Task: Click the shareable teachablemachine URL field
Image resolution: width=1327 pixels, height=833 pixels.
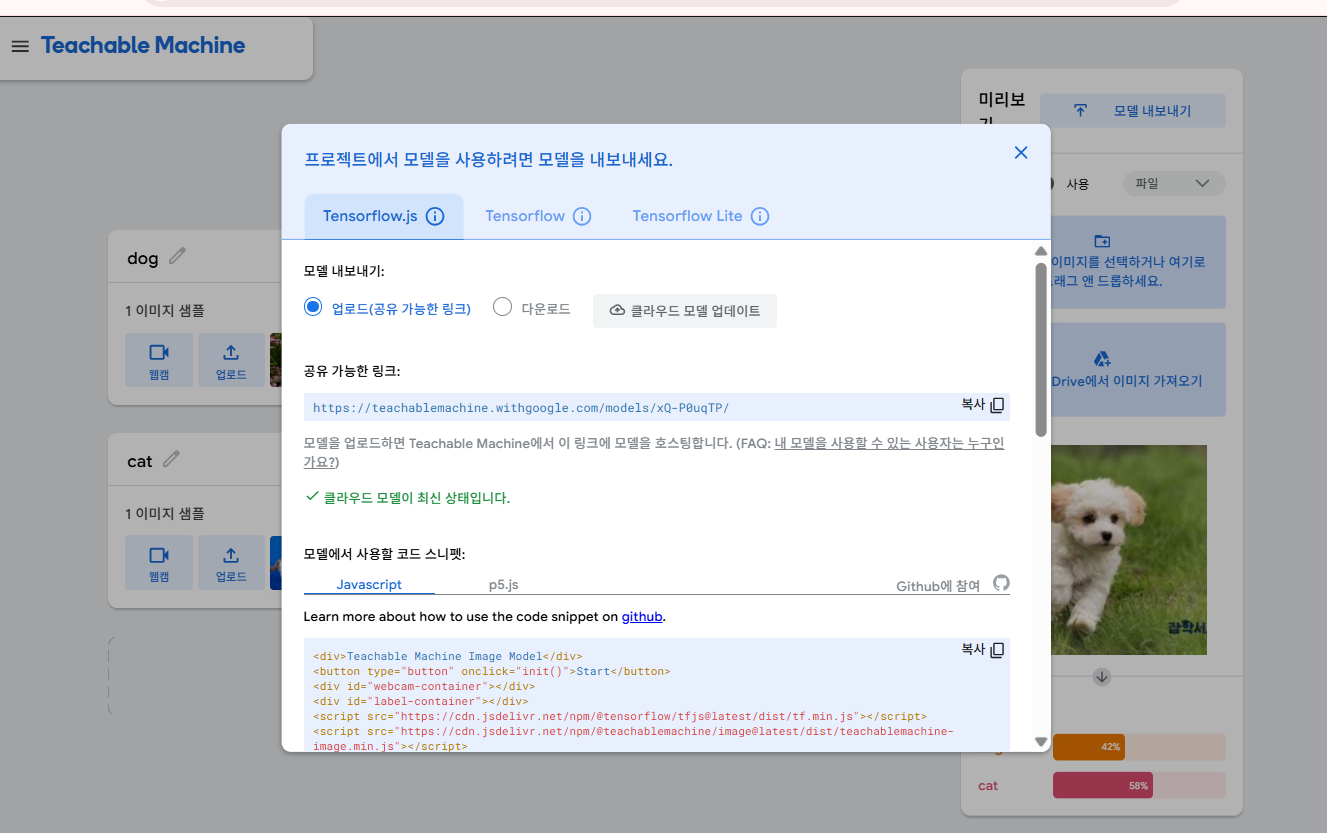Action: 657,407
